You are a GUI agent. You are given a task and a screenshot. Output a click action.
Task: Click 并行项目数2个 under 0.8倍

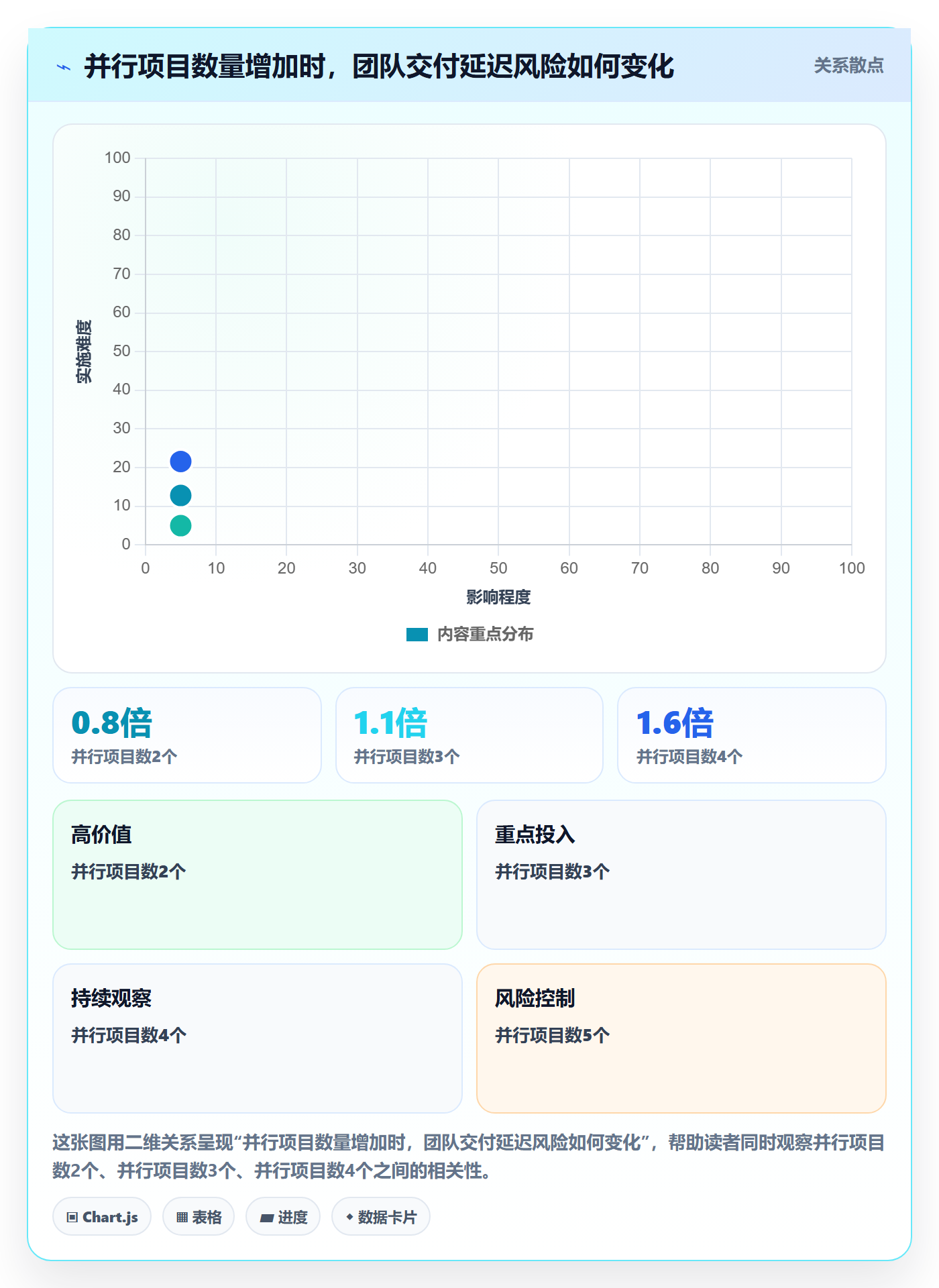[x=124, y=757]
